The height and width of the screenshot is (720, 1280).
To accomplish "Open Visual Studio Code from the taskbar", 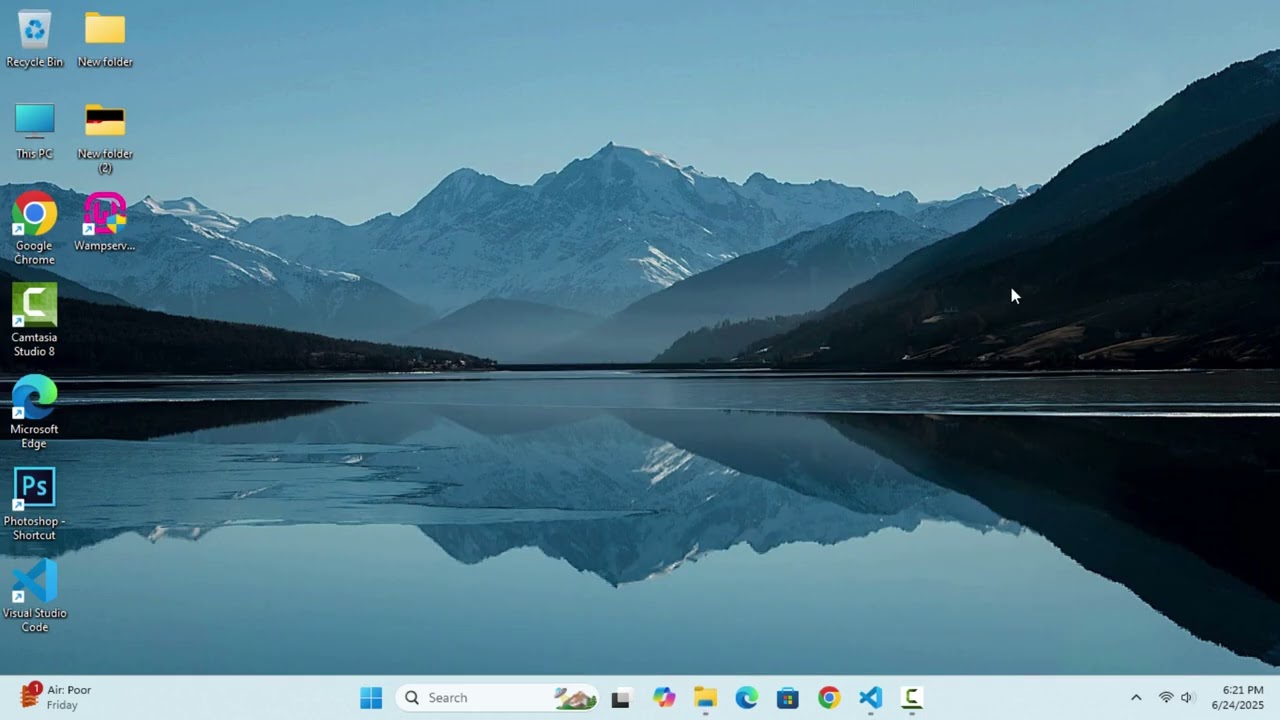I will (x=871, y=698).
